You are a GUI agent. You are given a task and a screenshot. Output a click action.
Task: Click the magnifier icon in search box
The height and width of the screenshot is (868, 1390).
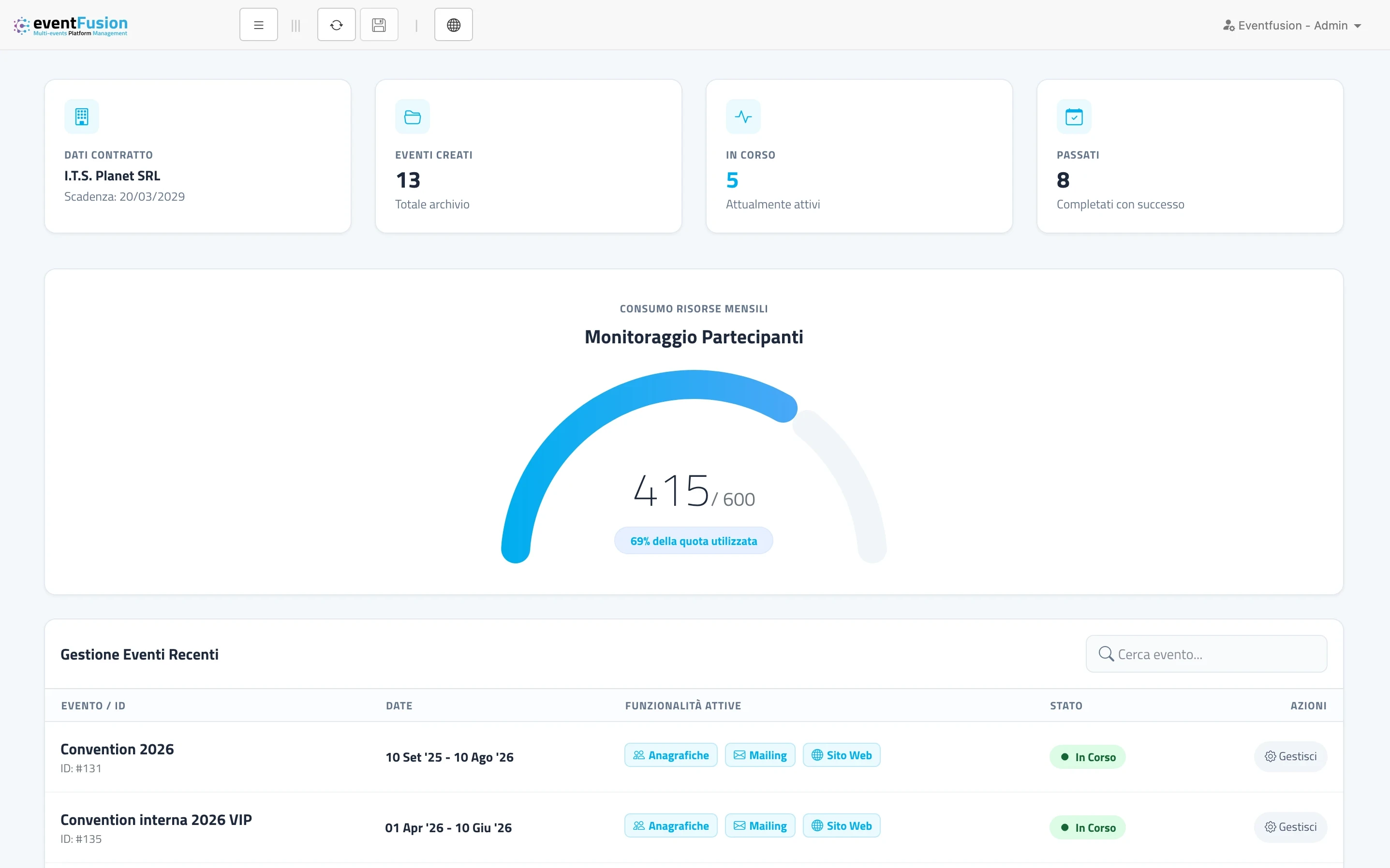pyautogui.click(x=1106, y=654)
